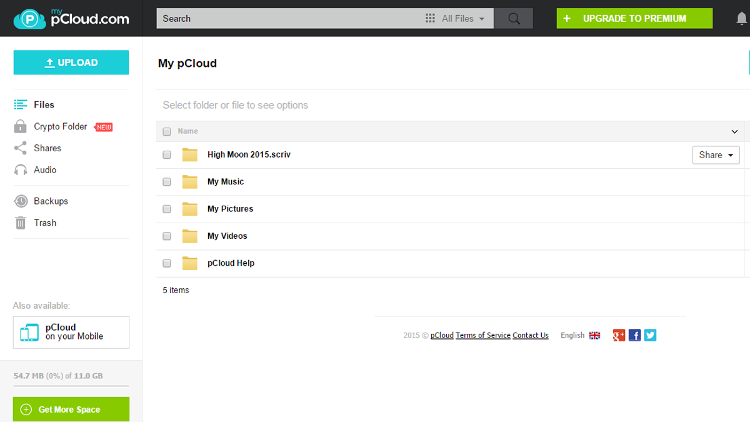Go to Audio in sidebar
Image resolution: width=750 pixels, height=422 pixels.
[x=45, y=170]
